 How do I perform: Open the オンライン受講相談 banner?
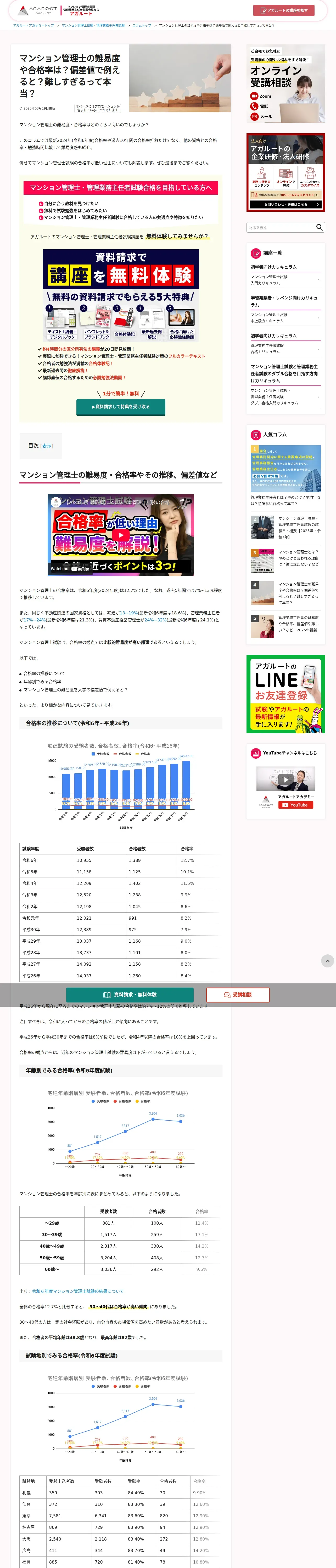(x=285, y=84)
